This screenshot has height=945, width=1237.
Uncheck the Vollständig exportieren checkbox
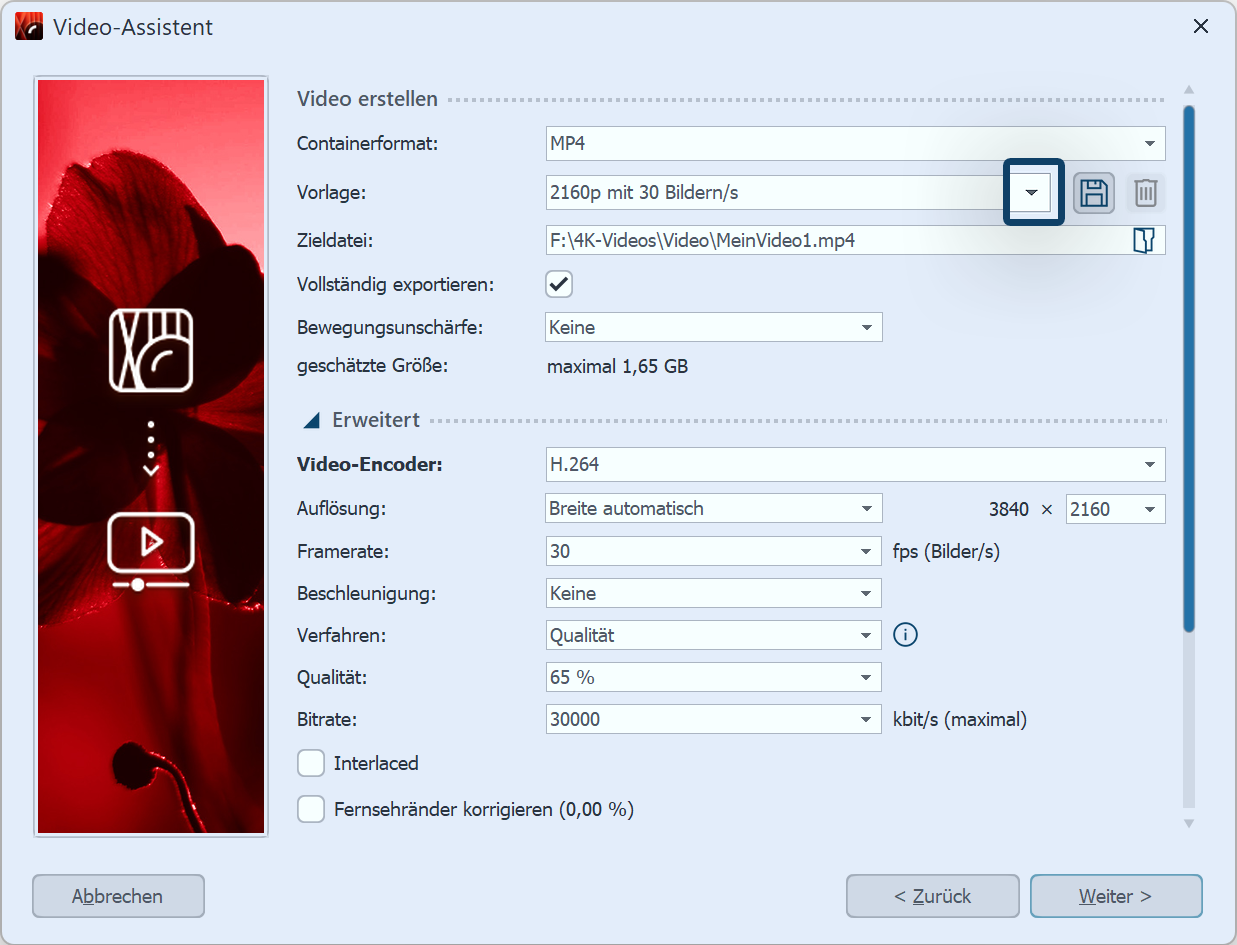click(559, 284)
